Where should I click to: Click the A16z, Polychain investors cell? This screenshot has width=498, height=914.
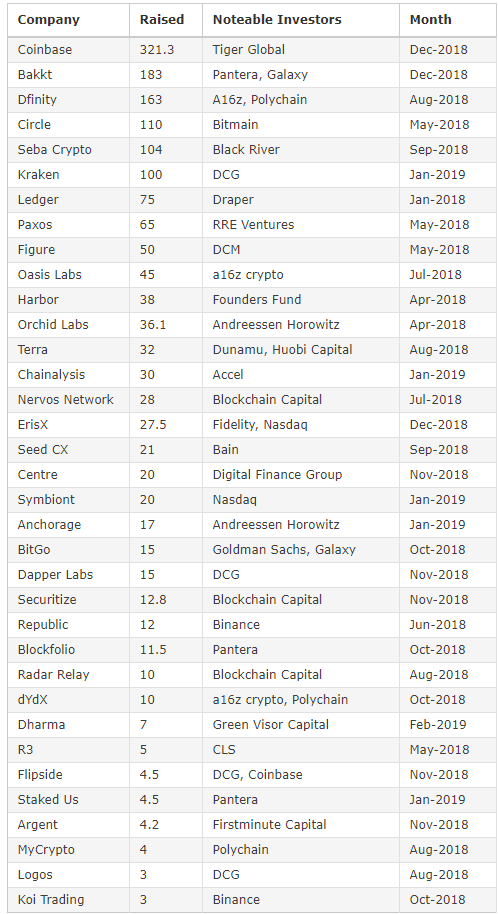[301, 100]
